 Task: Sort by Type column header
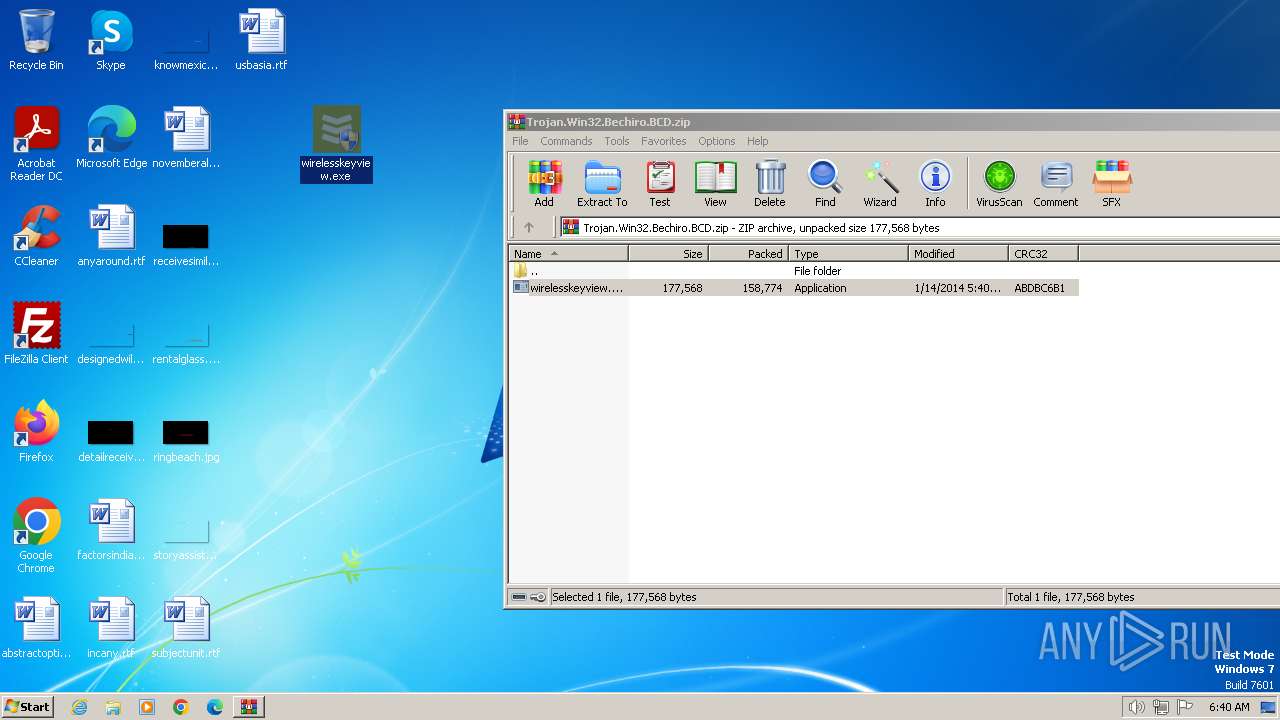point(848,254)
